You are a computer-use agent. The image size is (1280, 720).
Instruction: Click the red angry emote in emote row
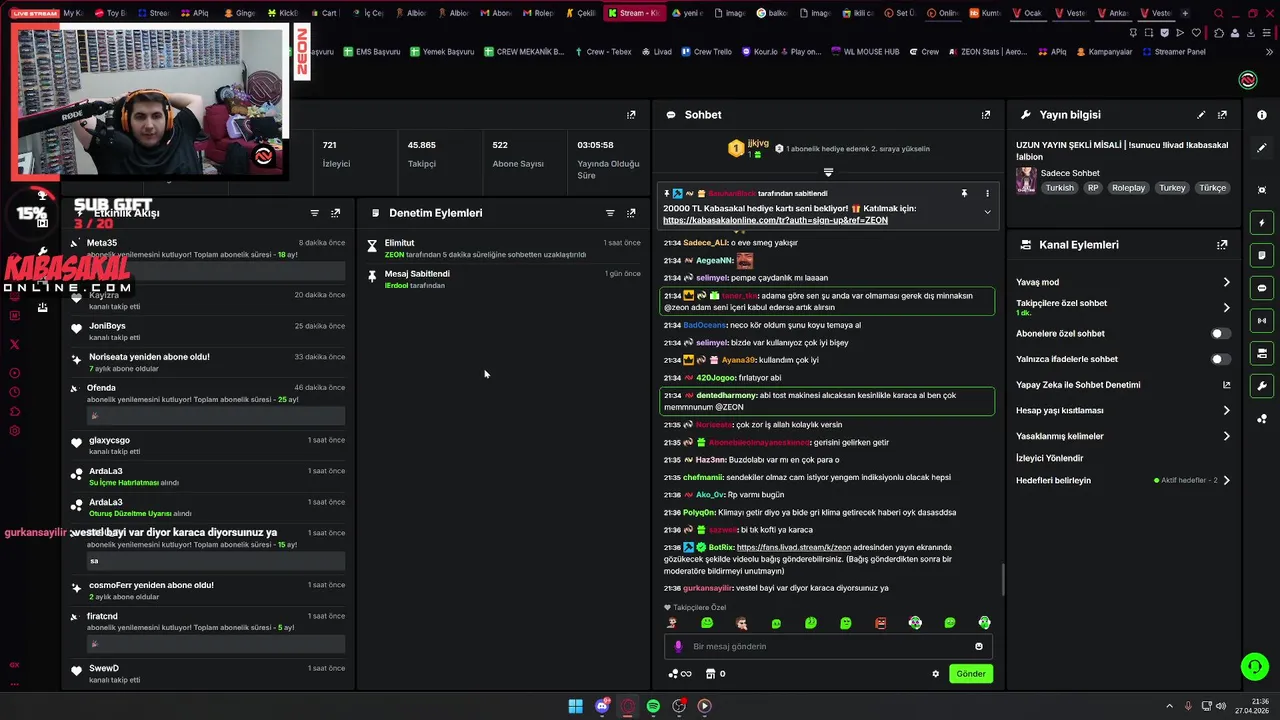pyautogui.click(x=880, y=623)
